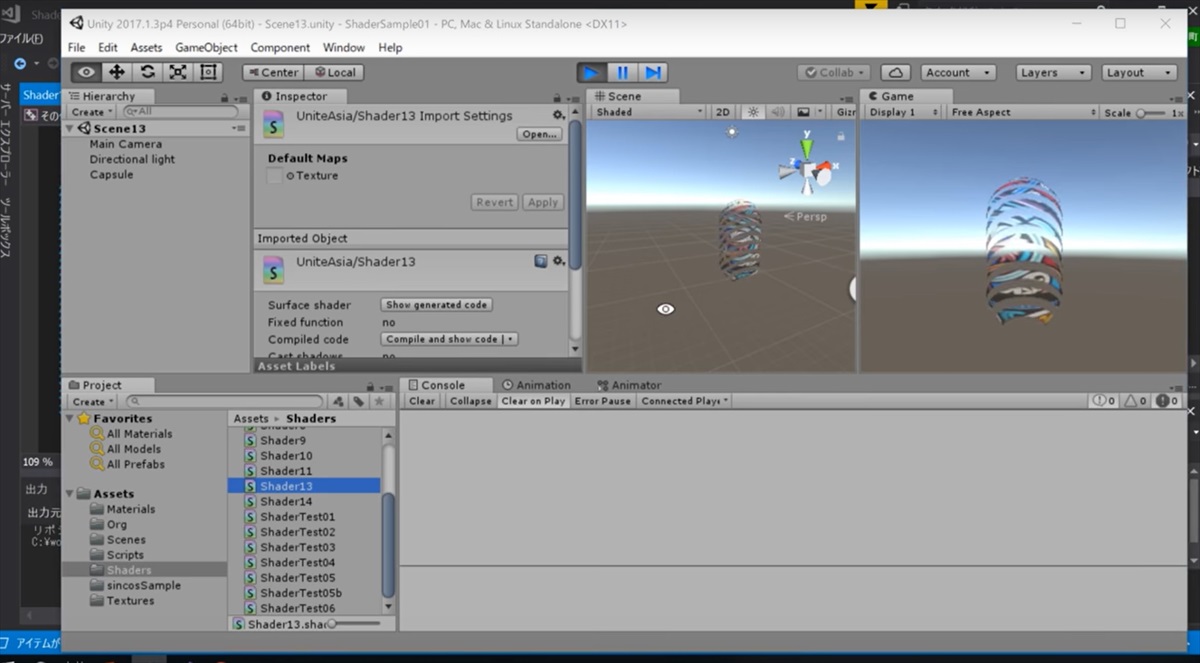Open the GameObject menu
The height and width of the screenshot is (663, 1200).
(206, 47)
